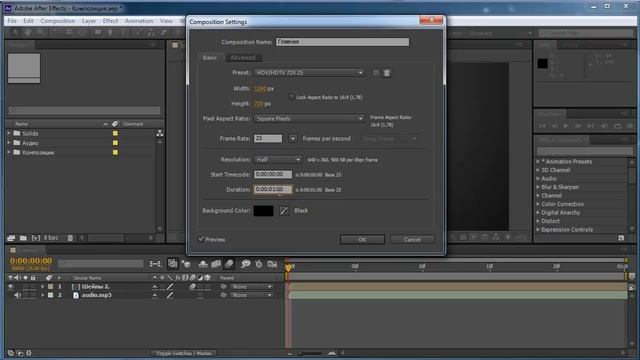Open the Edit menu
The height and width of the screenshot is (360, 640).
point(28,21)
